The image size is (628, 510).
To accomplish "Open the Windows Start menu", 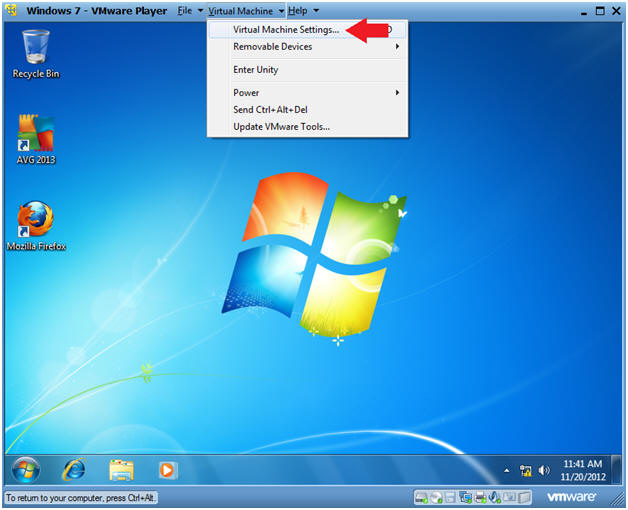I will (x=26, y=470).
